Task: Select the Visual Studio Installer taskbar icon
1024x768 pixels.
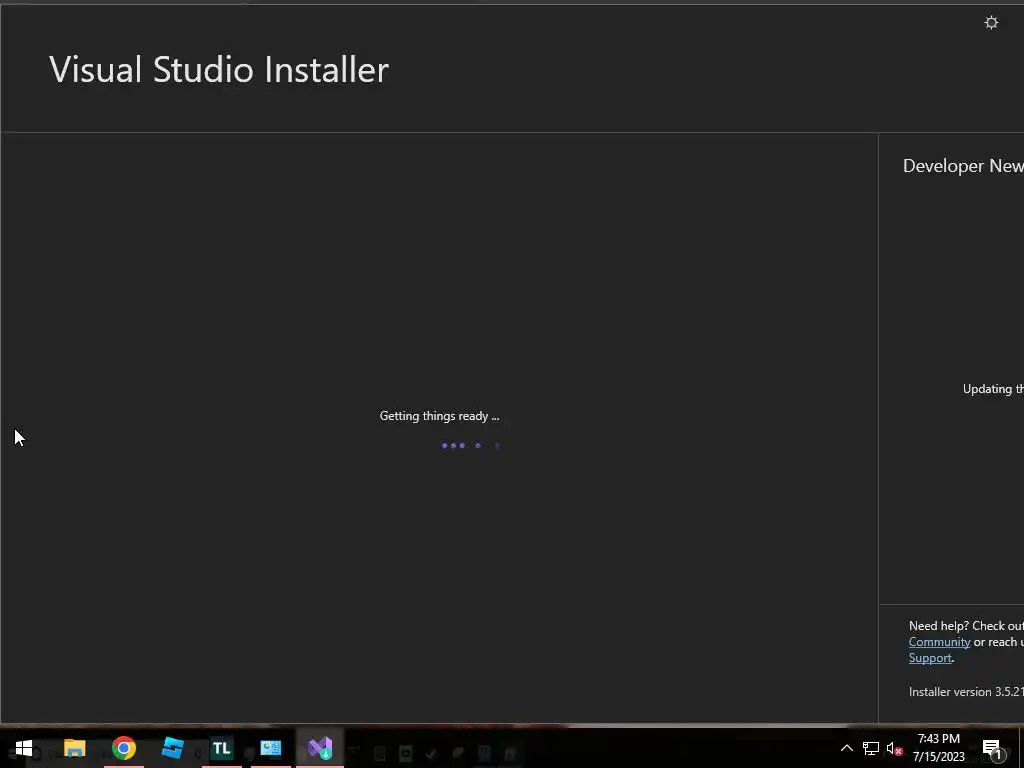Action: [320, 748]
